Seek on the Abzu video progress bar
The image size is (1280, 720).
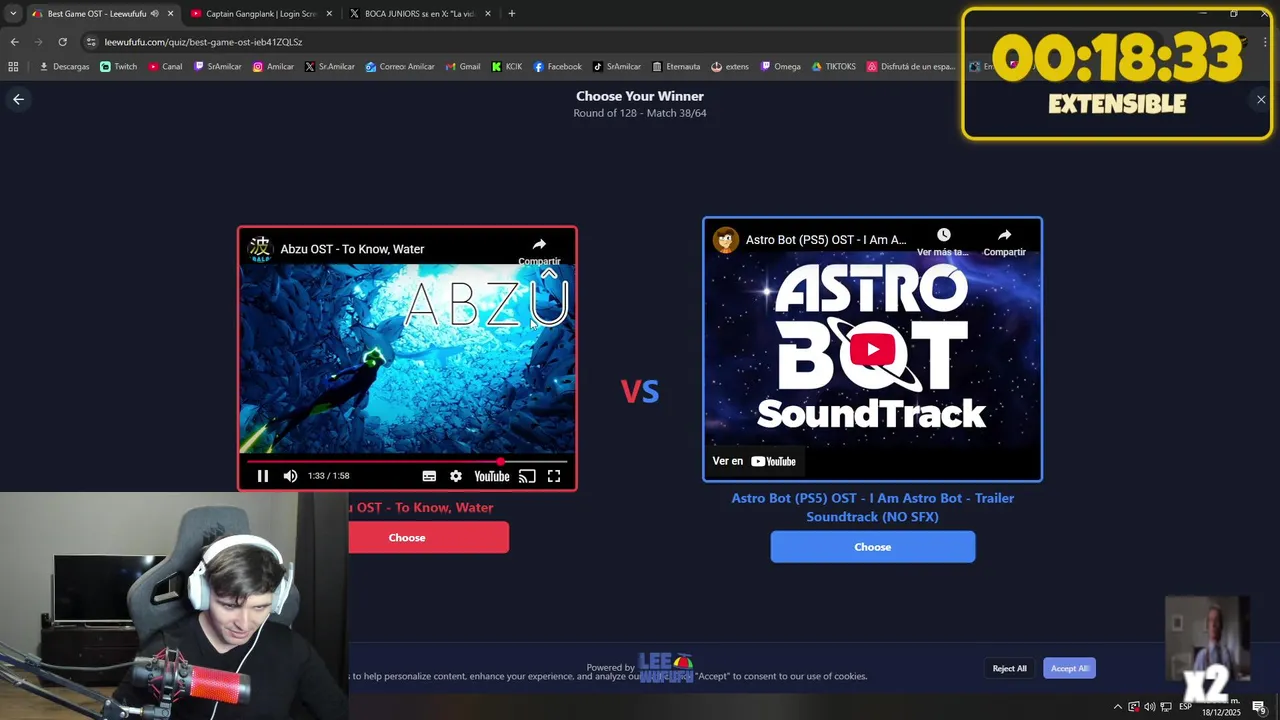click(x=407, y=461)
